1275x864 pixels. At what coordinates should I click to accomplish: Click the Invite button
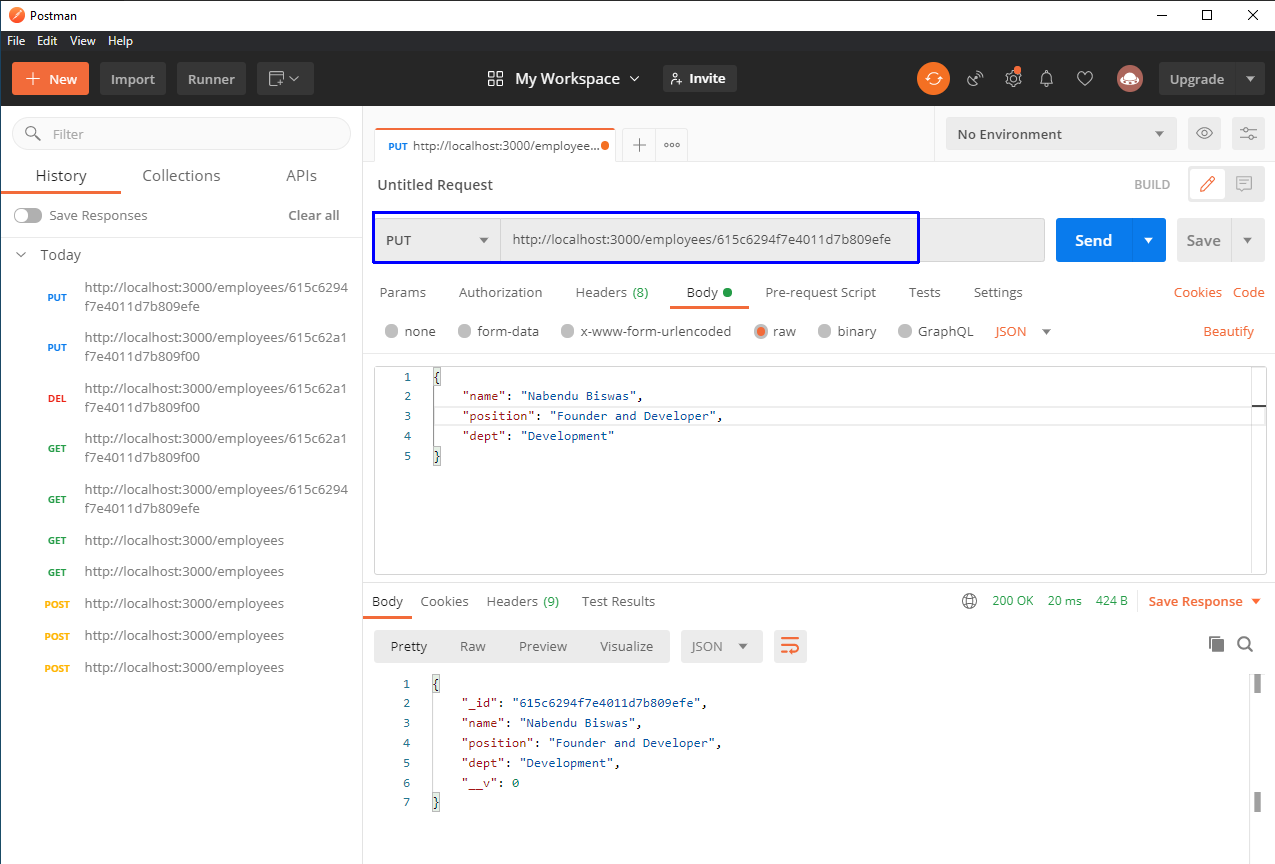point(699,78)
